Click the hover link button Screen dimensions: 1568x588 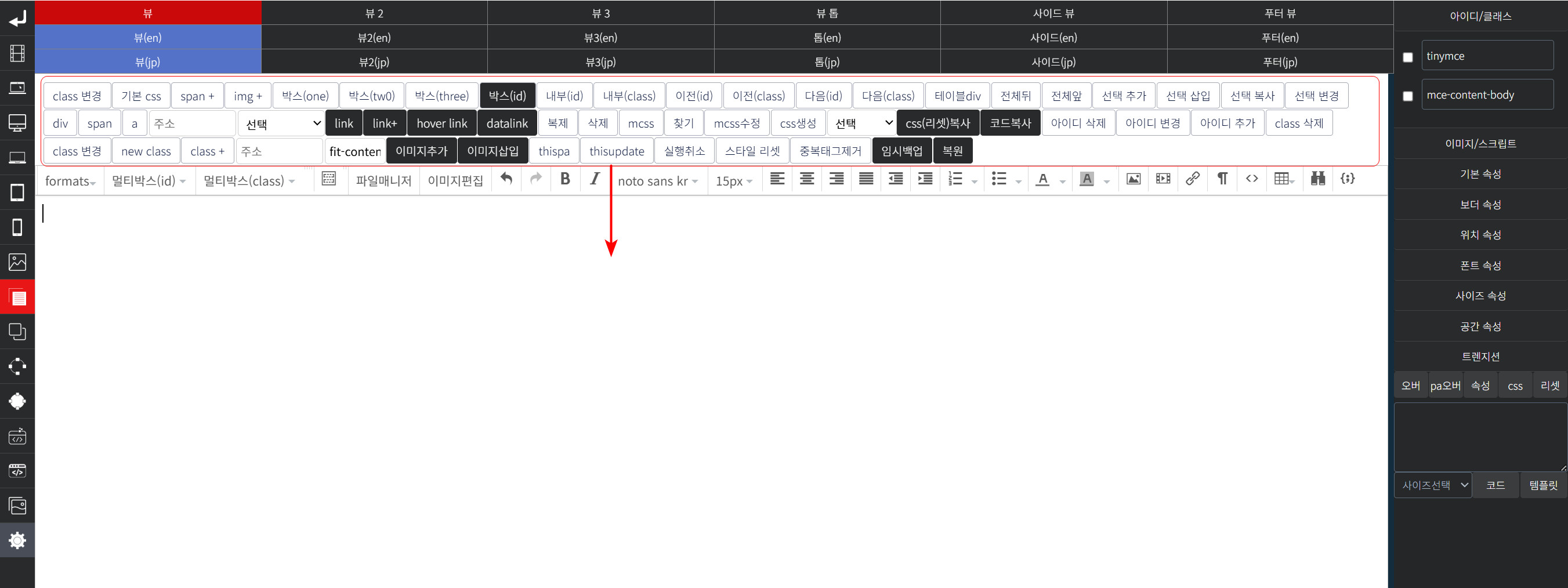pyautogui.click(x=441, y=124)
